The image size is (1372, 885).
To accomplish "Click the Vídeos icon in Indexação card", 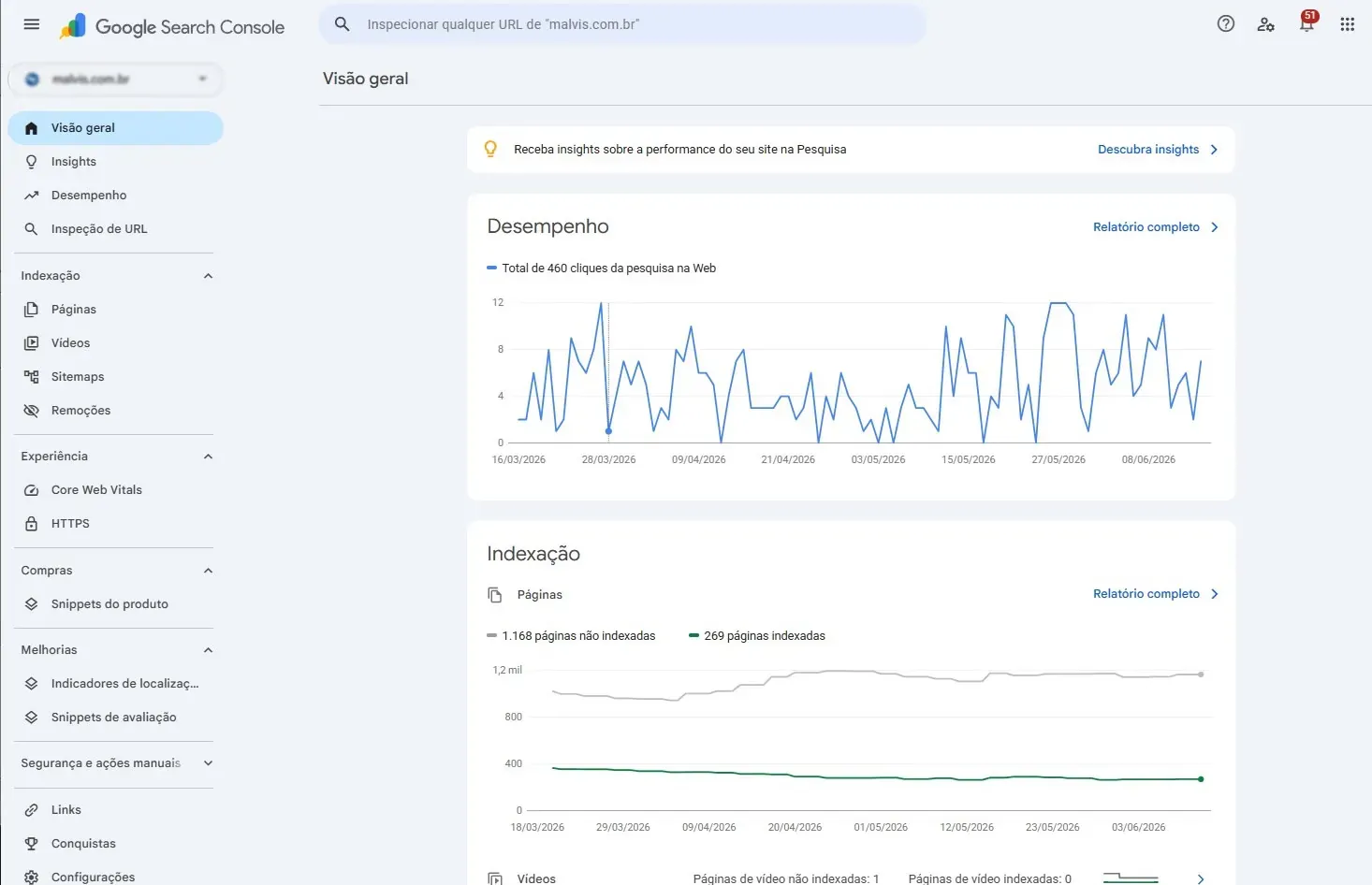I will click(495, 878).
